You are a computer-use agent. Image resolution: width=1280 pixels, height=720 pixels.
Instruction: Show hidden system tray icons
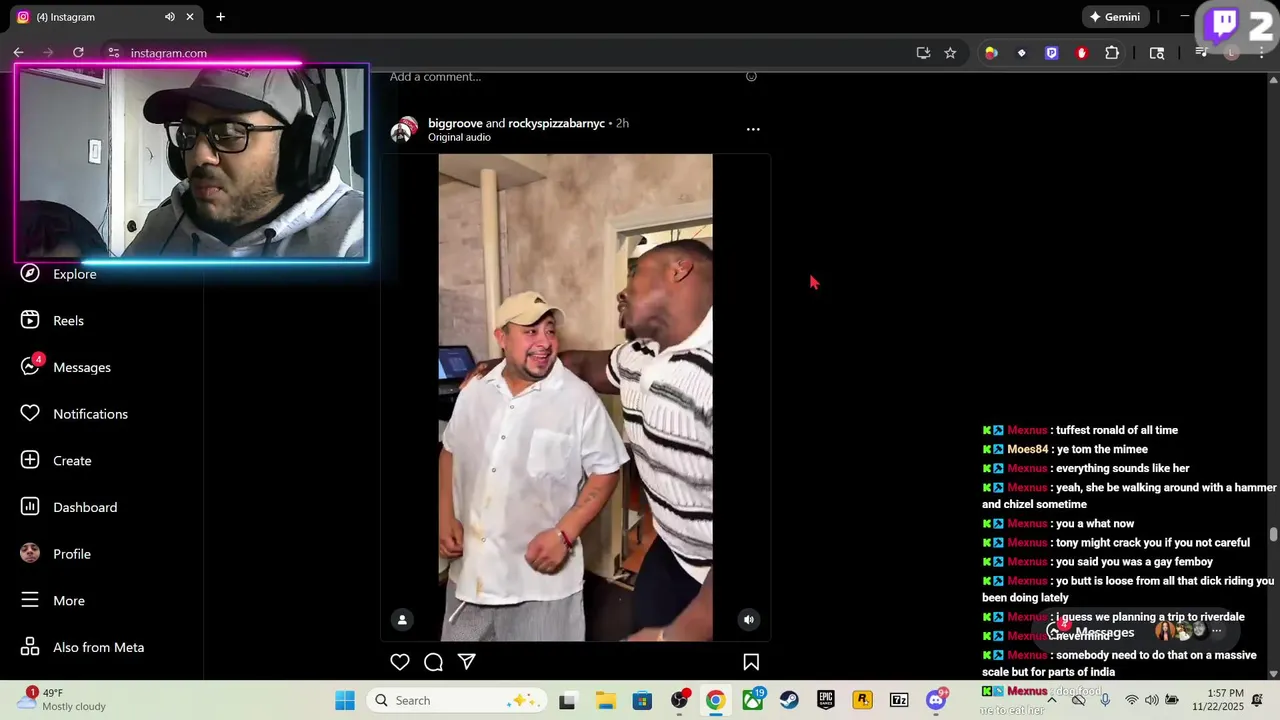pos(1052,700)
